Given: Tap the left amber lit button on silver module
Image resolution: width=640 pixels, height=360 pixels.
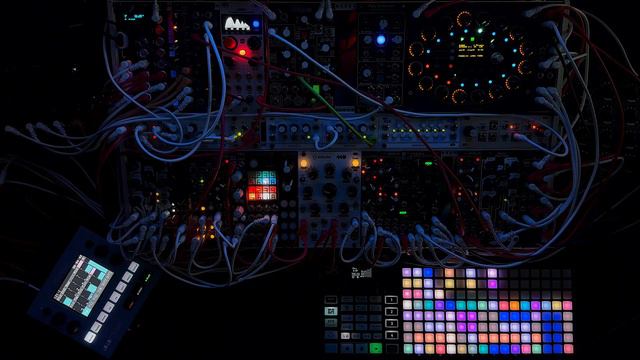Looking at the screenshot, I should point(303,164).
